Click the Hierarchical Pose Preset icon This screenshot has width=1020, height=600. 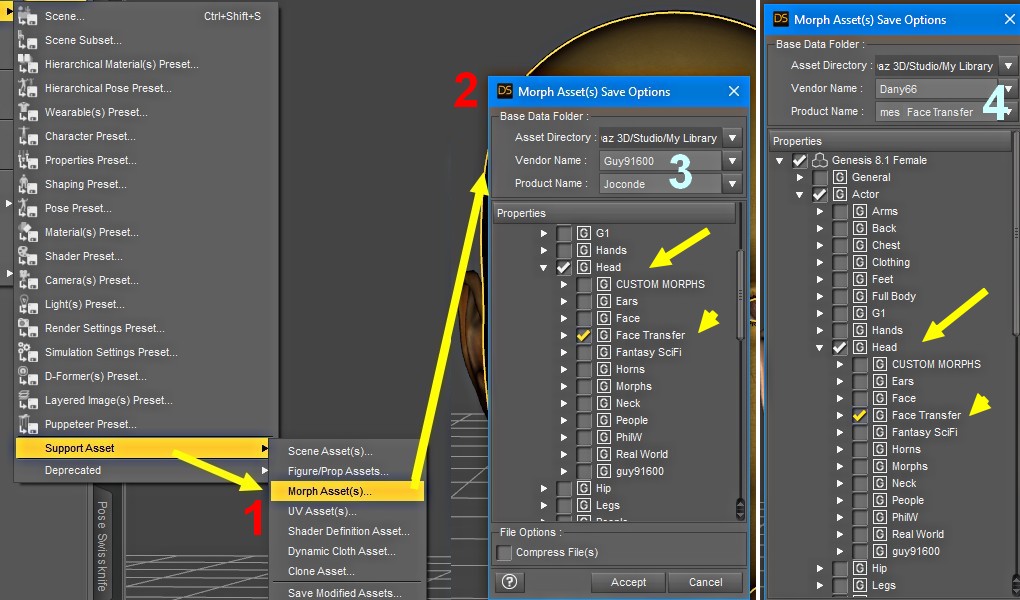click(27, 89)
